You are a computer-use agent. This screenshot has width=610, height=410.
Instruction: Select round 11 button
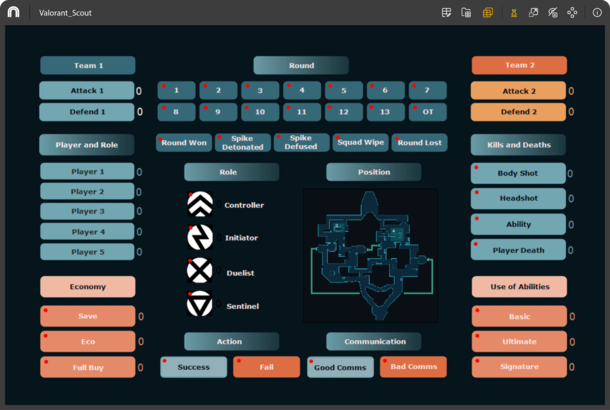[302, 112]
